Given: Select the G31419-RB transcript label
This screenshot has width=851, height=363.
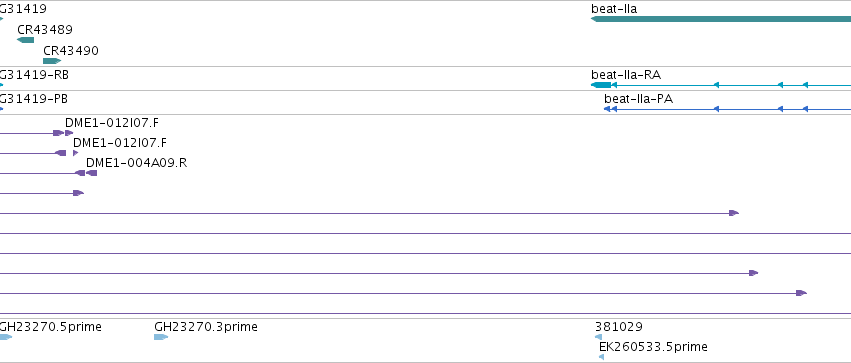Looking at the screenshot, I should (34, 75).
